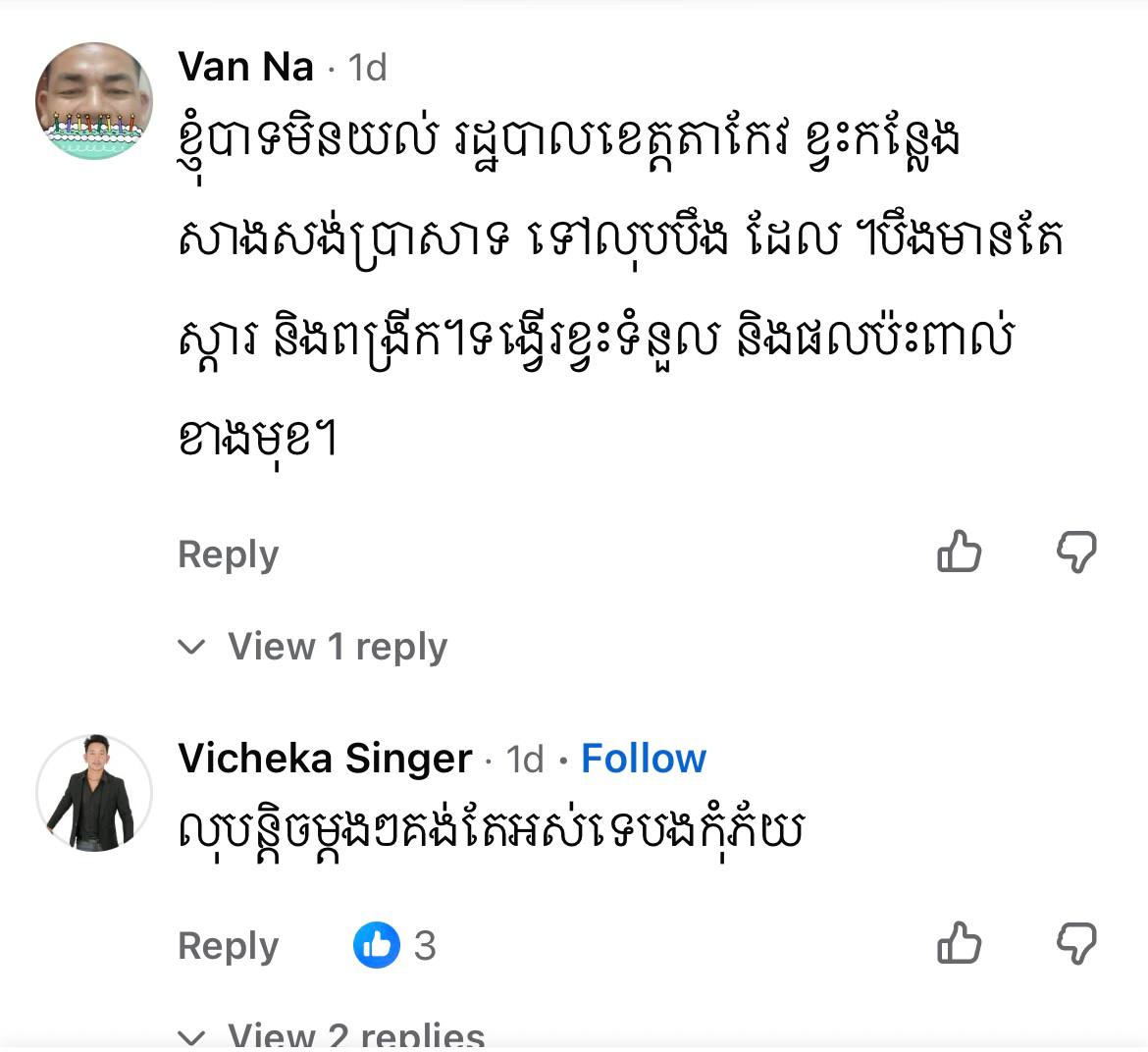Give thumbs down to Vicheka Singer's comment

pyautogui.click(x=1076, y=943)
